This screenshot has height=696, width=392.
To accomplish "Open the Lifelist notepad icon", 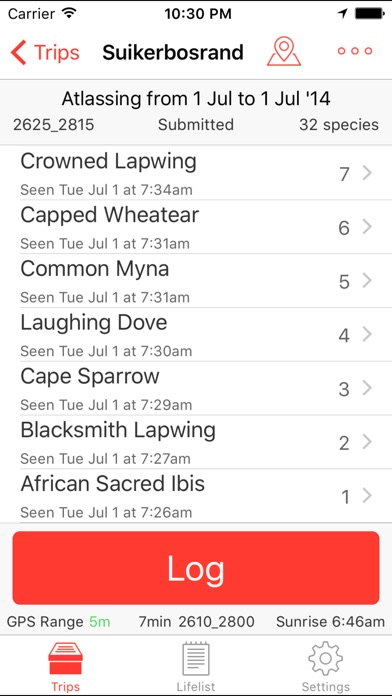I will pyautogui.click(x=196, y=659).
